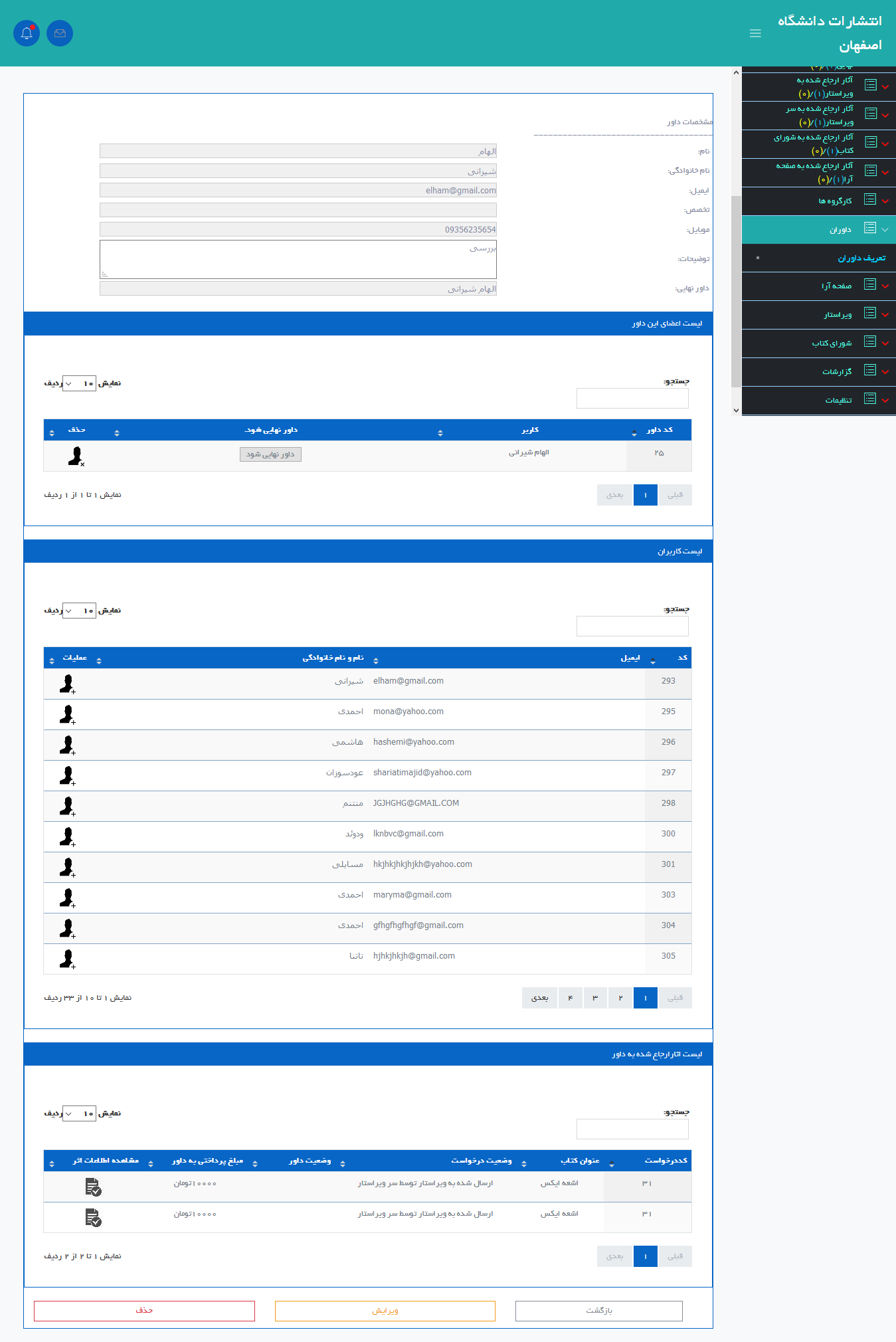Image resolution: width=896 pixels, height=1342 pixels.
Task: Add user with code 305 via icon
Action: (67, 959)
